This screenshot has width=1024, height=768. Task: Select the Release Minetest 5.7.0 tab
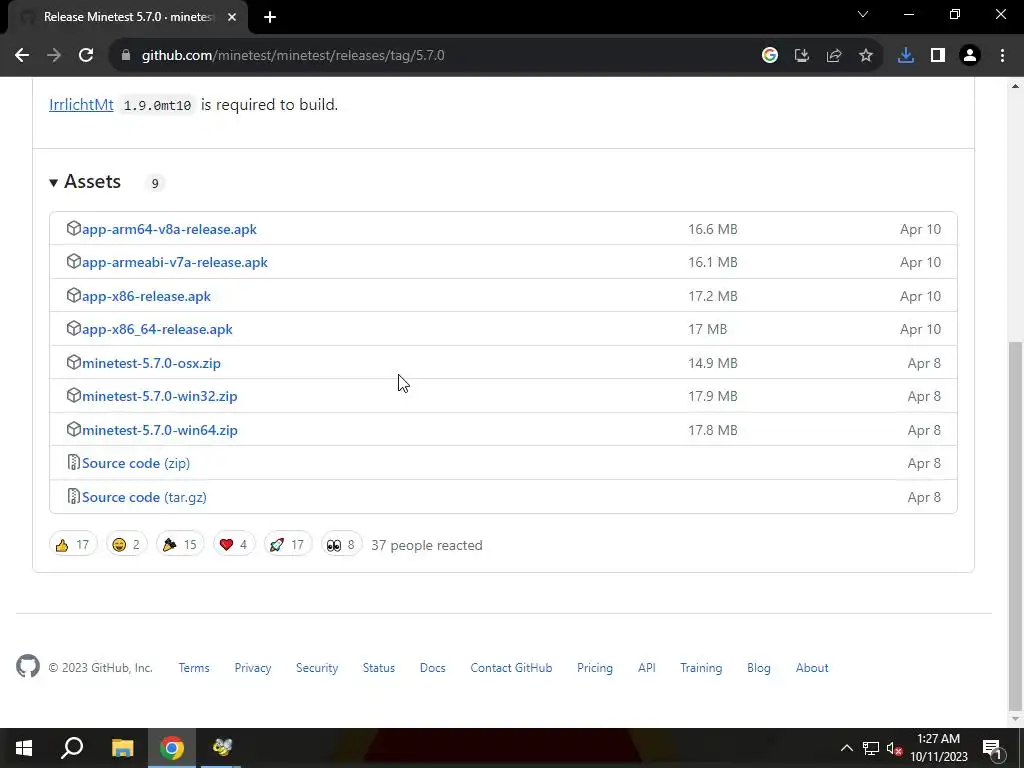pyautogui.click(x=127, y=17)
